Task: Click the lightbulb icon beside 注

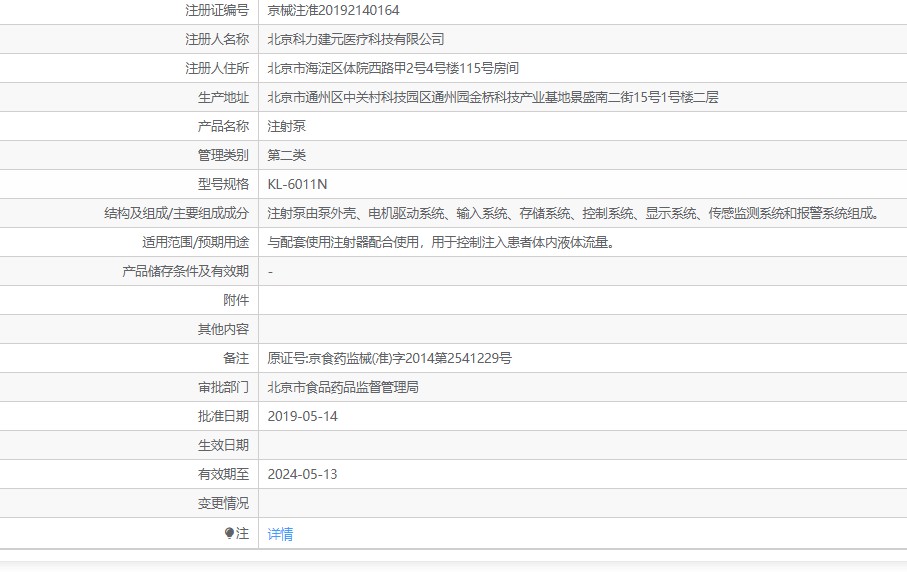Action: pyautogui.click(x=229, y=533)
